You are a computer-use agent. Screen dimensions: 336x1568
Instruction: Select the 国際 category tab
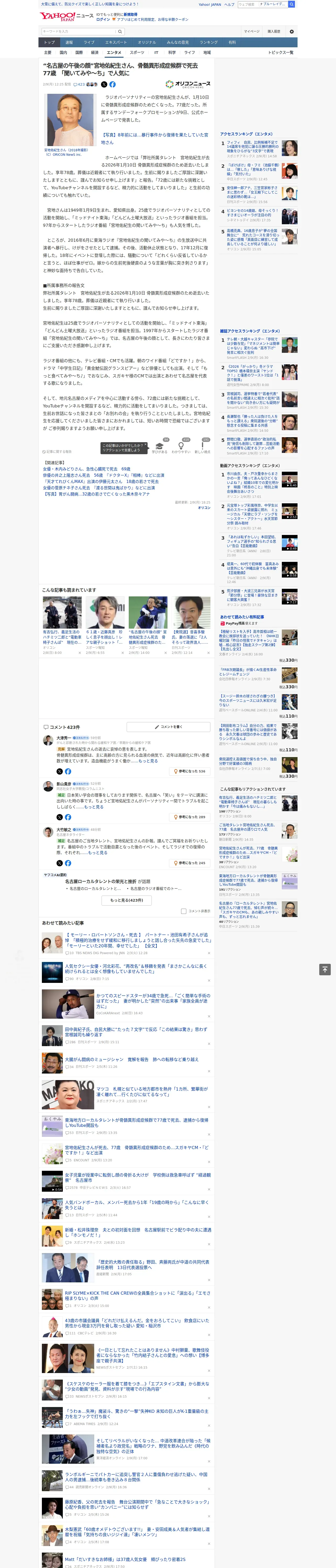tap(79, 52)
